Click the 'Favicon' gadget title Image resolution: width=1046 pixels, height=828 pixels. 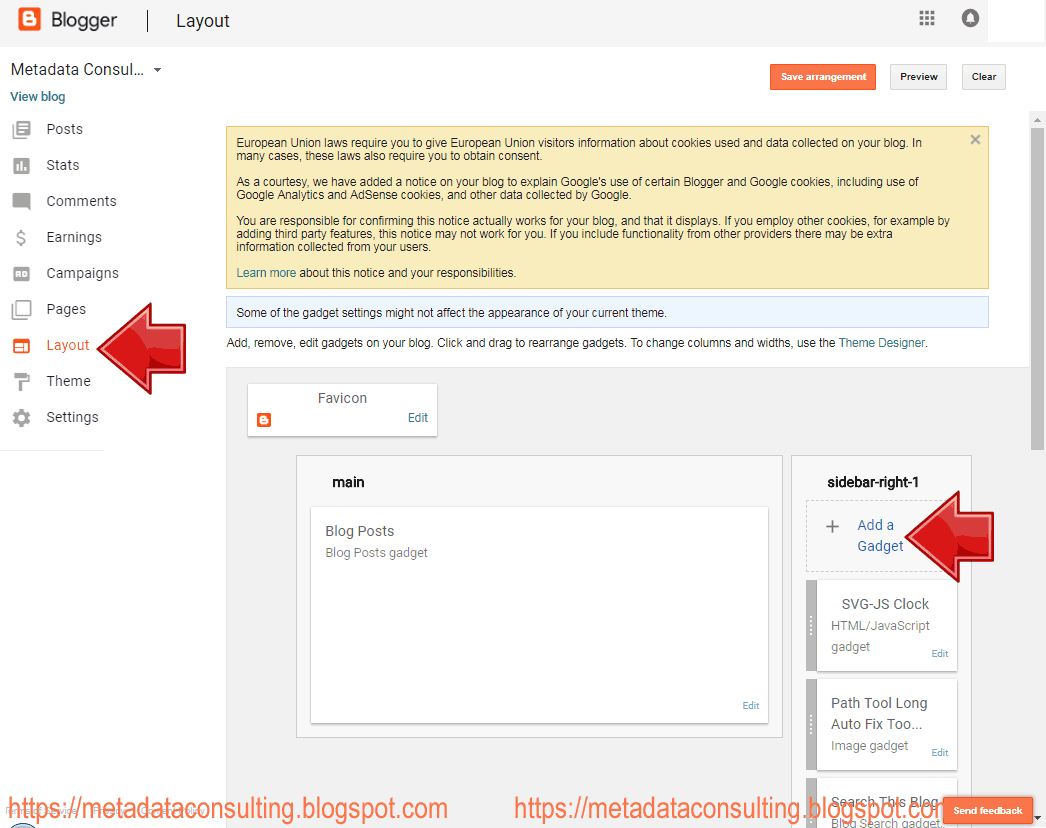tap(342, 398)
